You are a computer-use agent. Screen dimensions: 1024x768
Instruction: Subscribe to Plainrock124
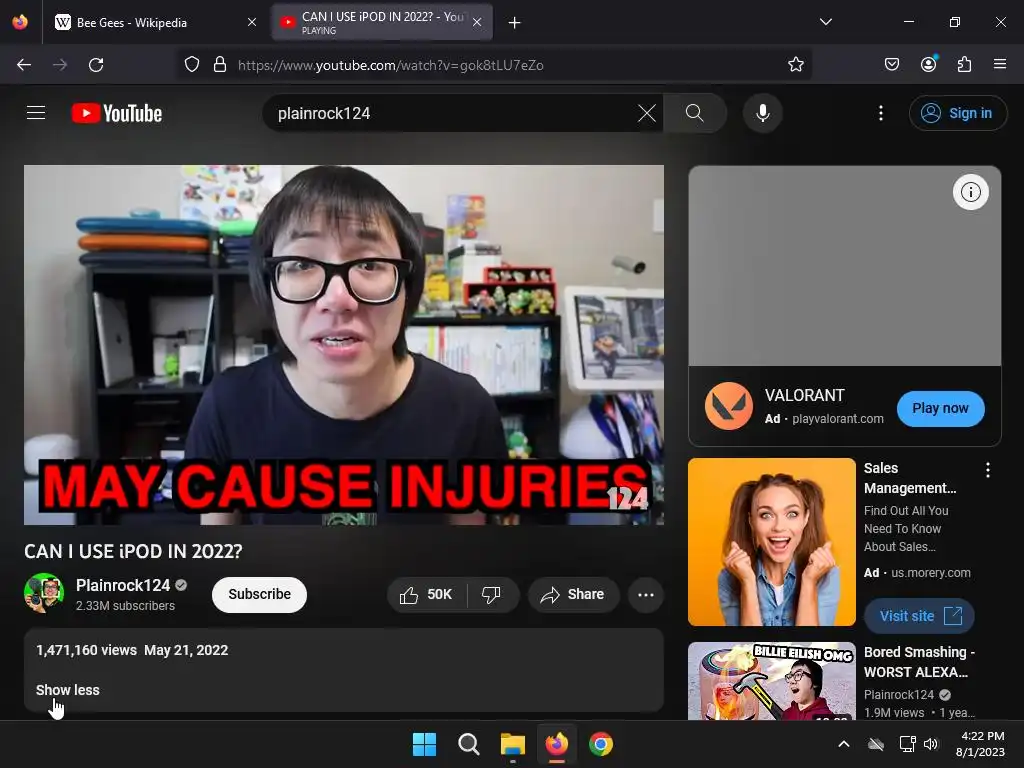tap(259, 594)
